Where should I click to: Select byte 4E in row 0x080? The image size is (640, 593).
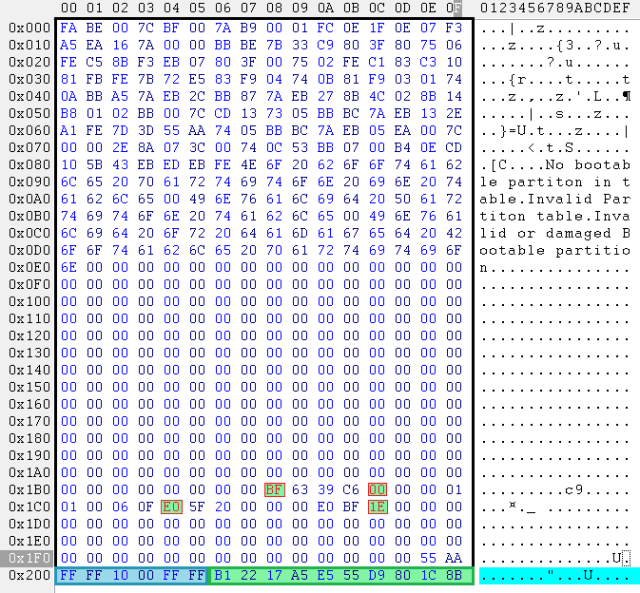tap(248, 164)
